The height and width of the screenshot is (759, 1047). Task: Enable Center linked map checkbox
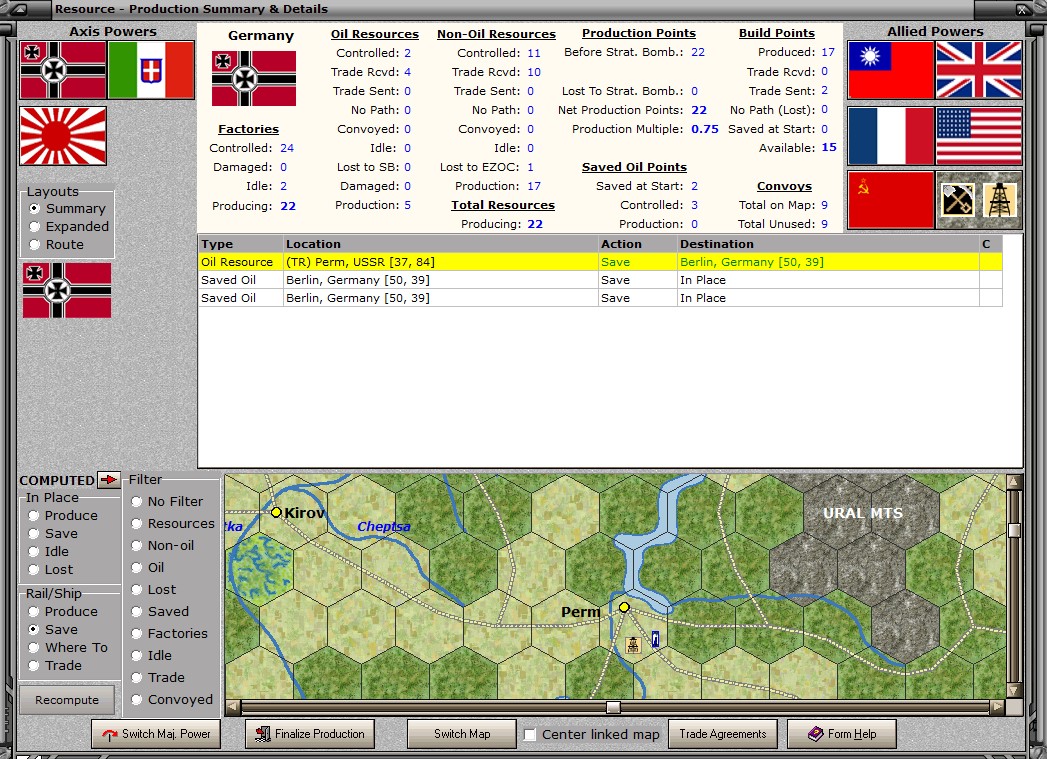coord(530,734)
